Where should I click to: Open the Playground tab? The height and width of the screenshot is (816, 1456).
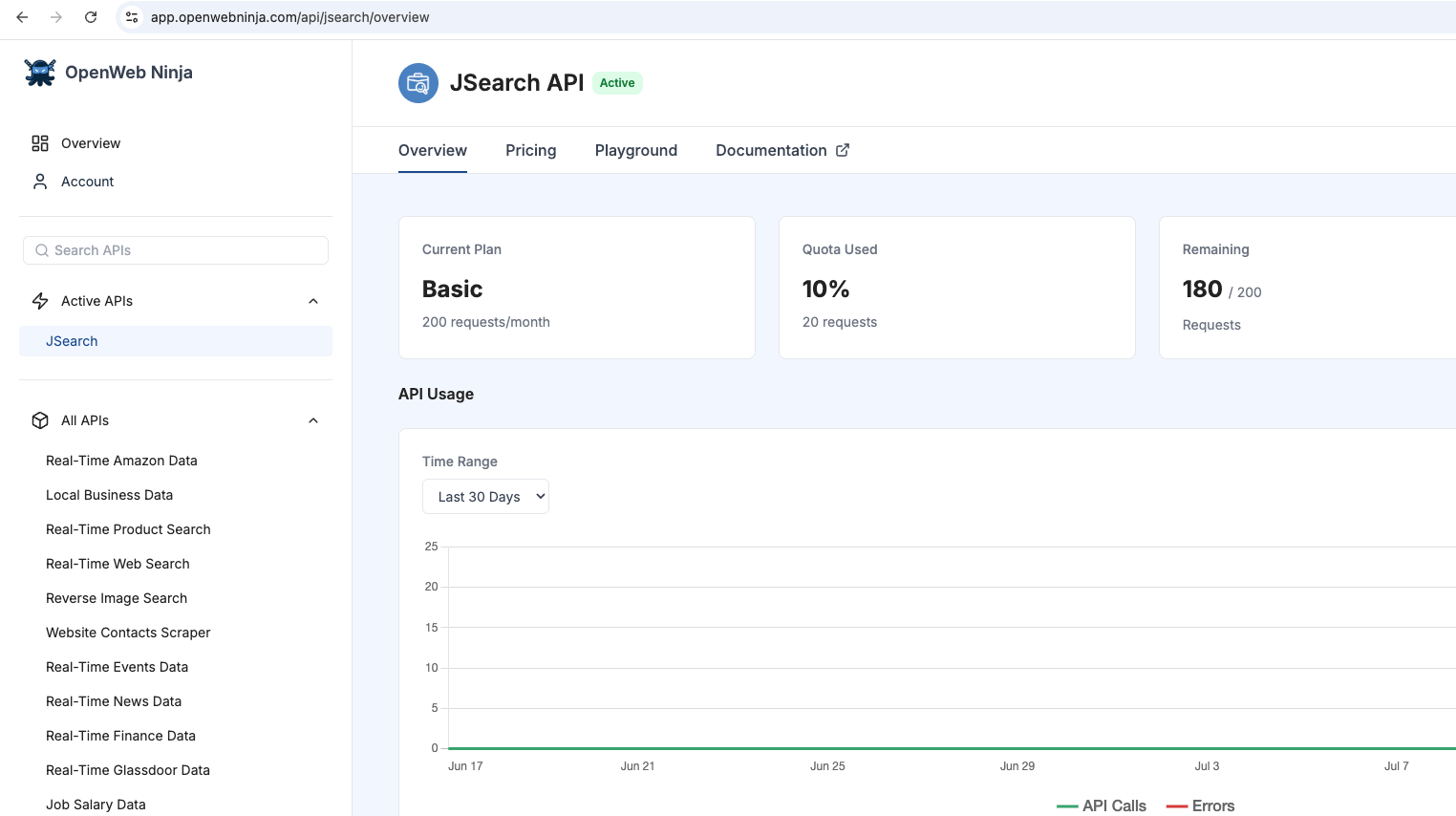636,150
